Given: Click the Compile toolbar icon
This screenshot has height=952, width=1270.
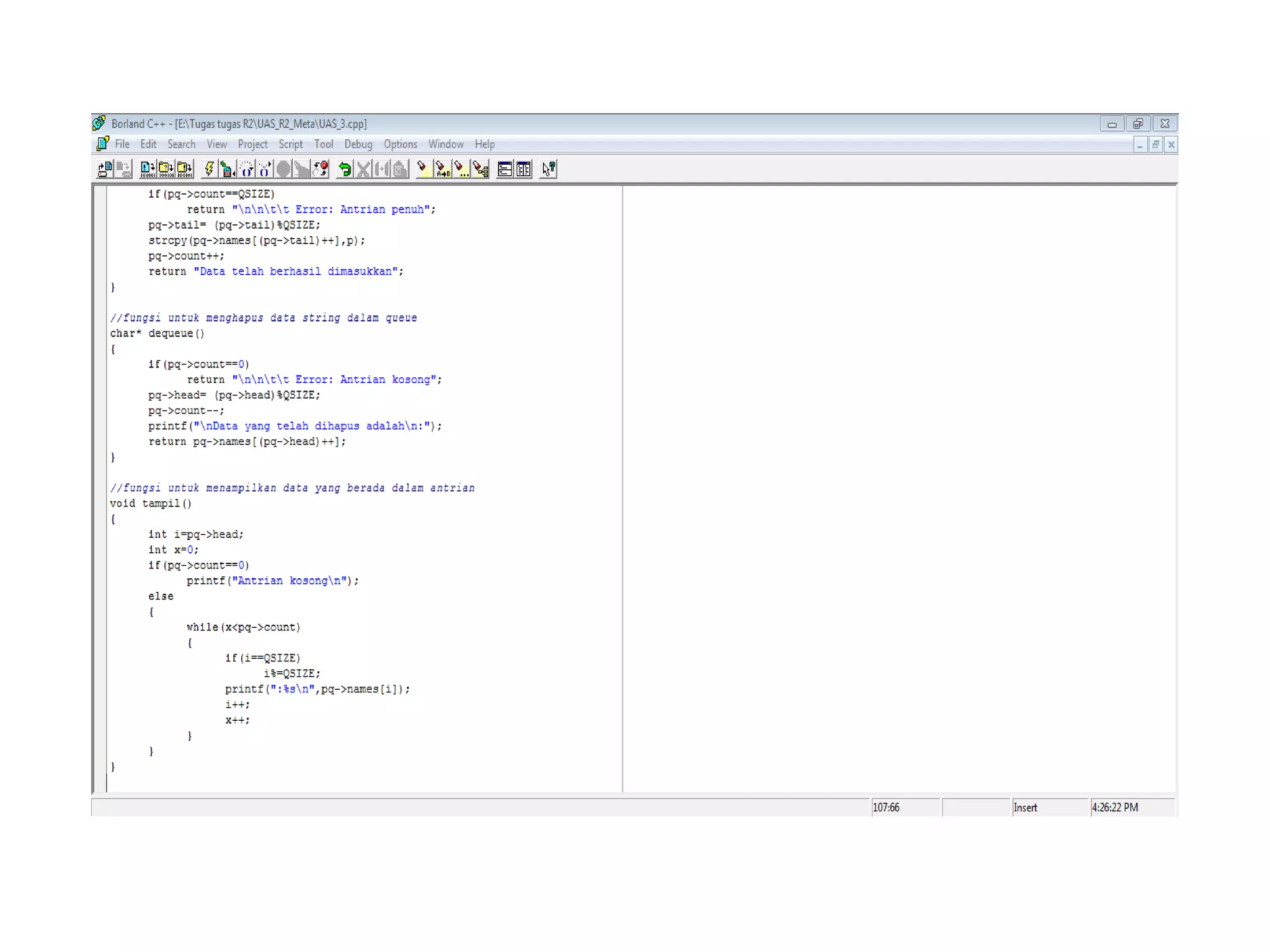Looking at the screenshot, I should [148, 169].
